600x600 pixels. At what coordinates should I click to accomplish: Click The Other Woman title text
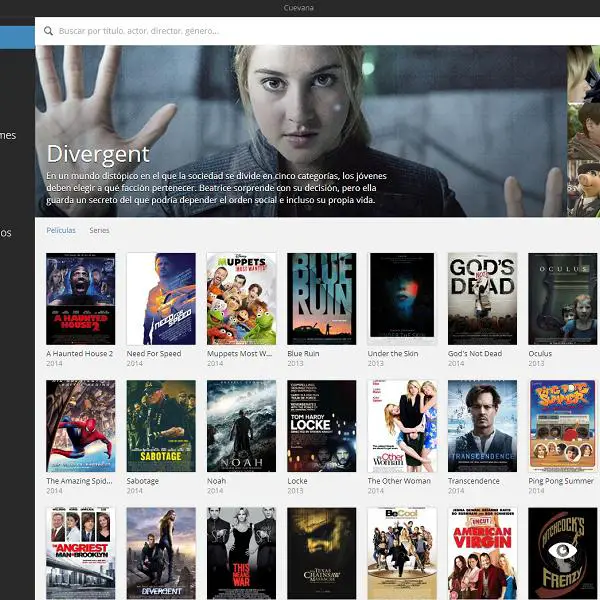click(399, 481)
